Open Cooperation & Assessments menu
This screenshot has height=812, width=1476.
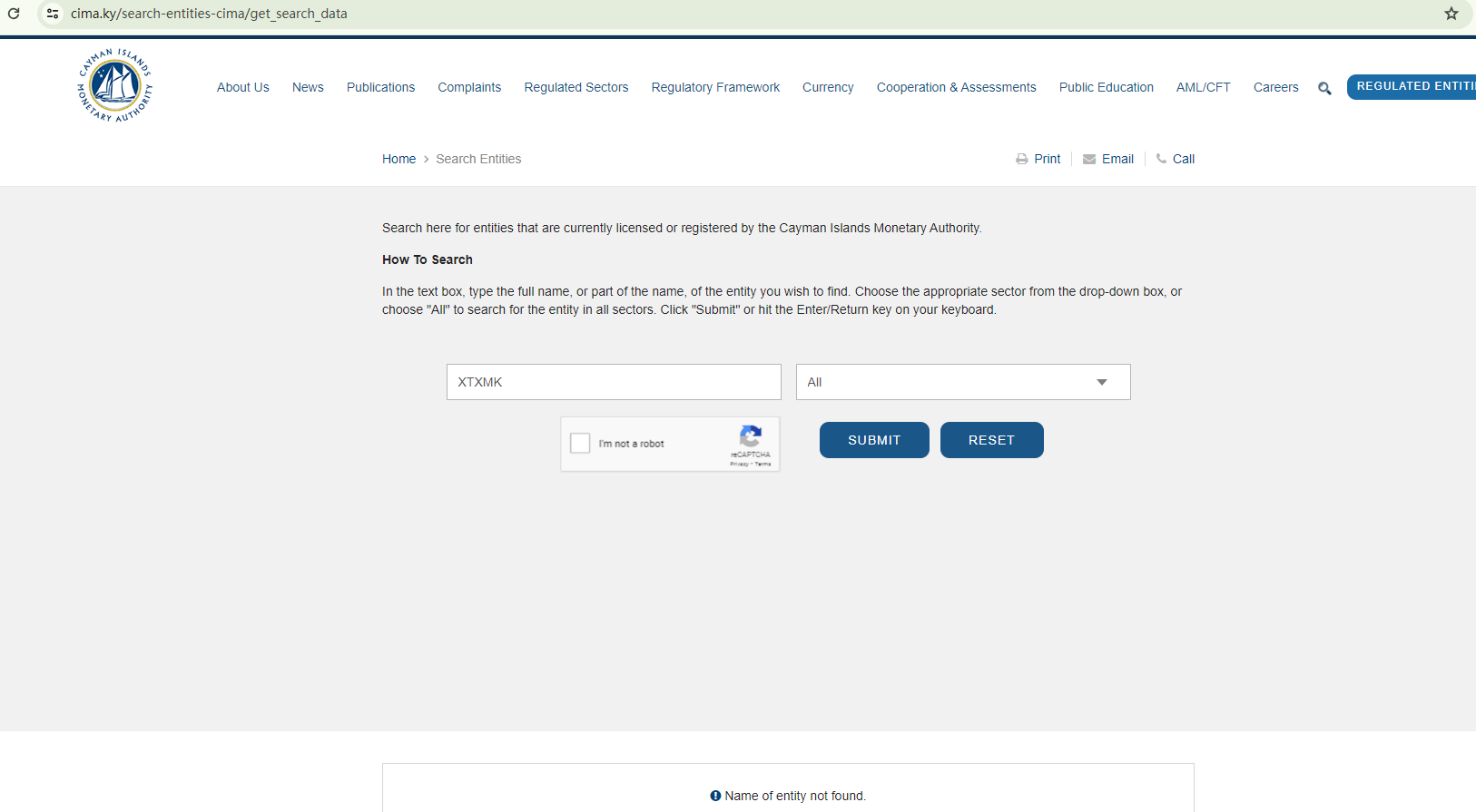(956, 87)
